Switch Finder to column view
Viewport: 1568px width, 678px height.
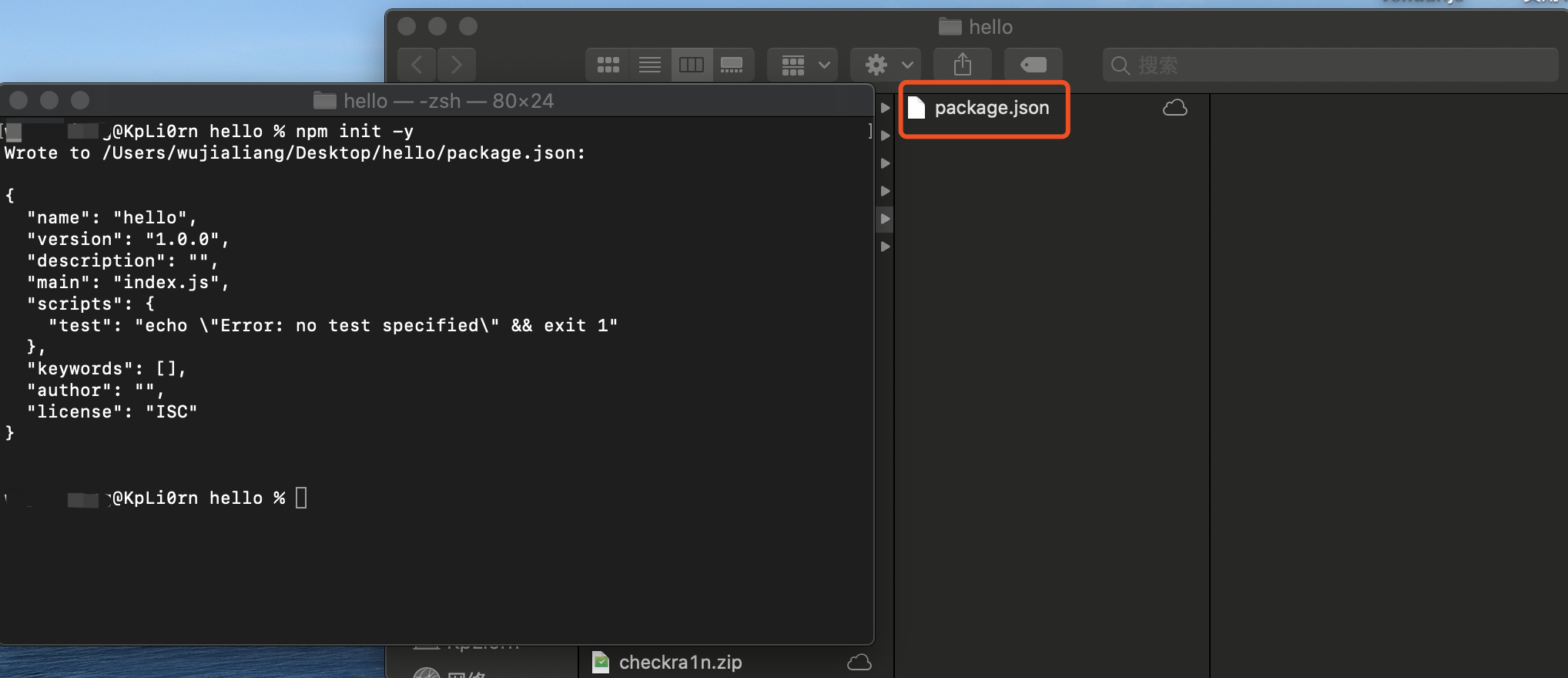coord(691,65)
